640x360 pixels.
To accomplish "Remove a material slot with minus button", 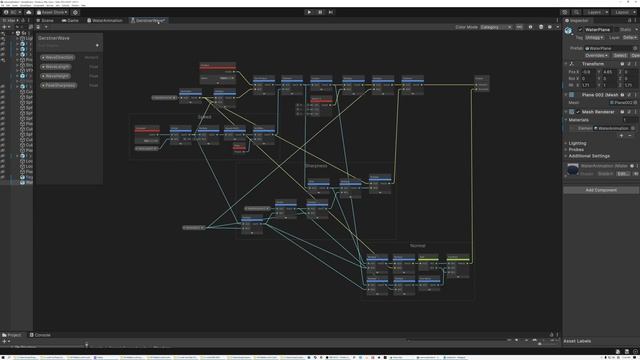I will pos(630,136).
